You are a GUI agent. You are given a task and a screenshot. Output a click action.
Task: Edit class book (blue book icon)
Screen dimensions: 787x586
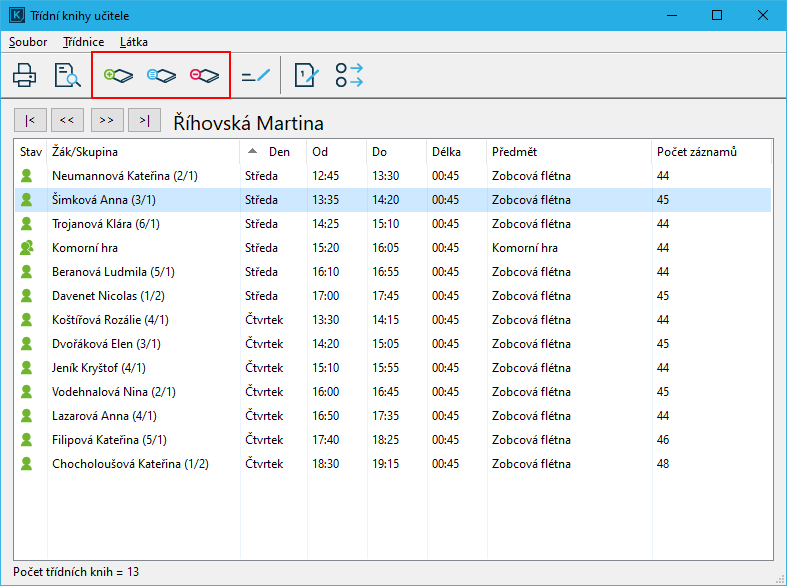pyautogui.click(x=161, y=75)
